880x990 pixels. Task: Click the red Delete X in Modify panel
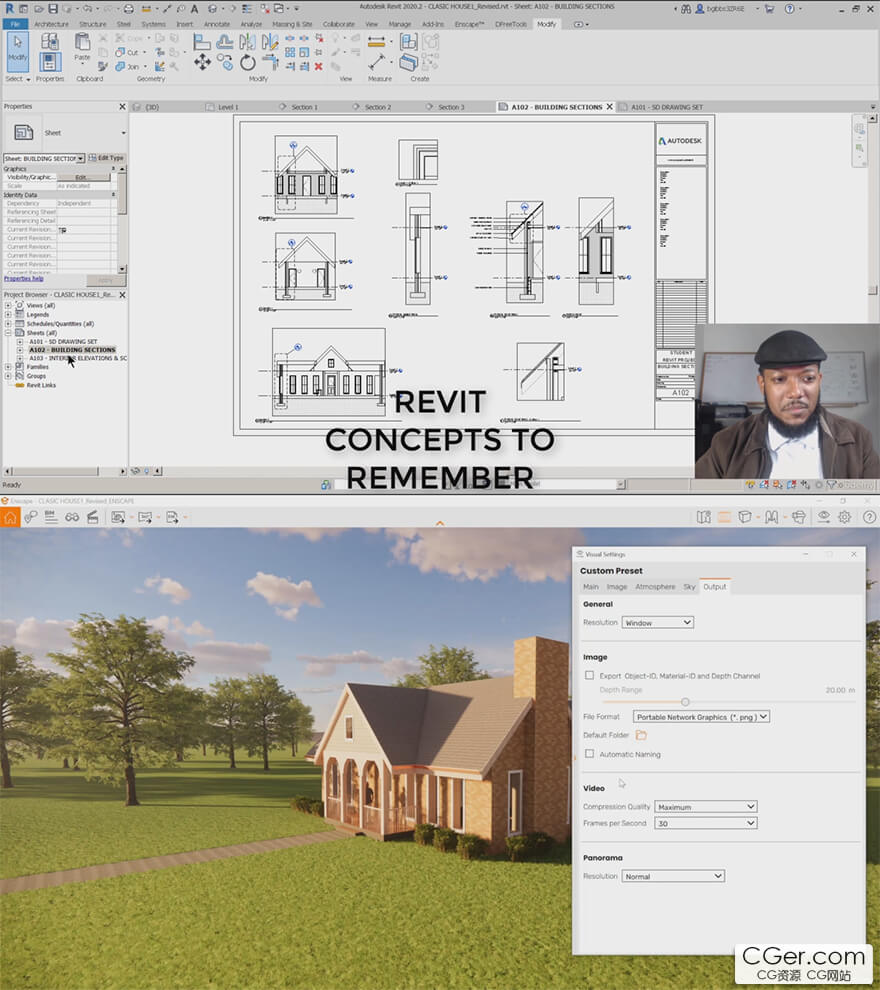pos(319,66)
